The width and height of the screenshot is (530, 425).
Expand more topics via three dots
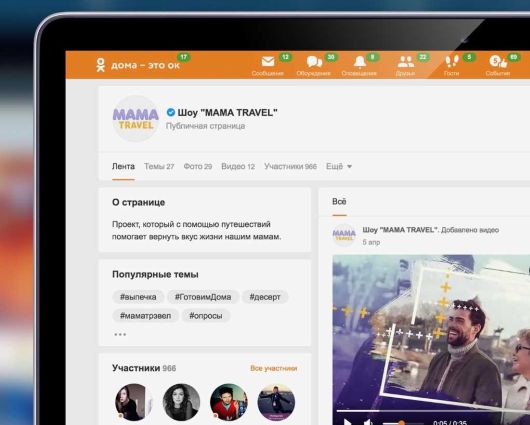tap(120, 334)
